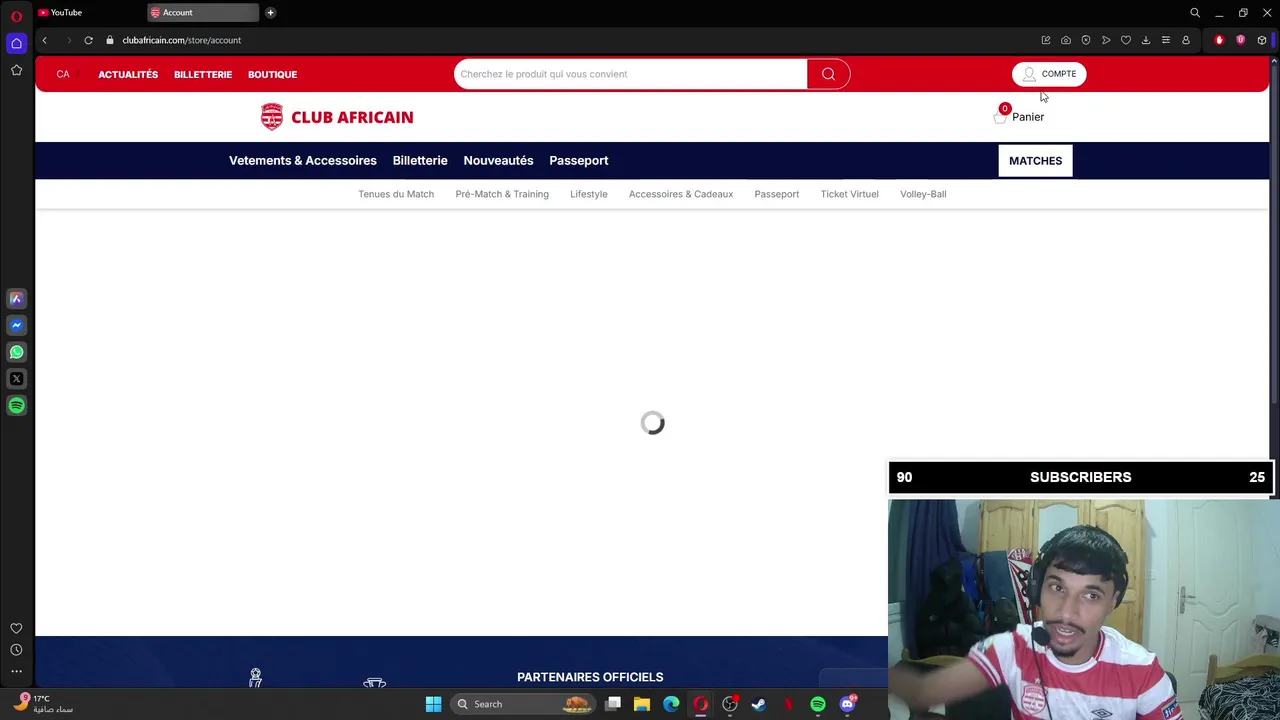Open Microsoft Edge from taskbar
The width and height of the screenshot is (1280, 720).
point(671,704)
